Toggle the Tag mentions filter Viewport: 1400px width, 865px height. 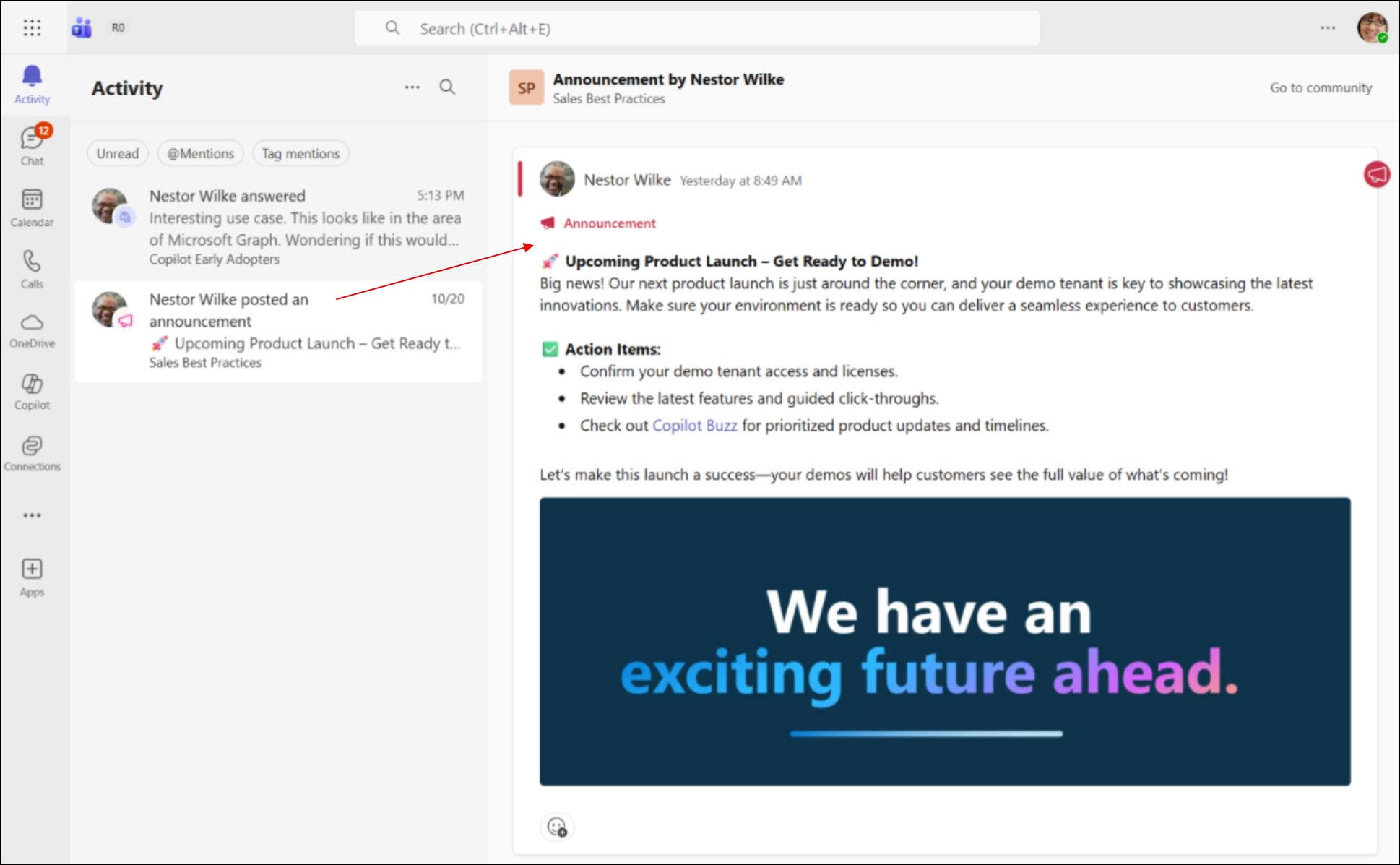(301, 153)
